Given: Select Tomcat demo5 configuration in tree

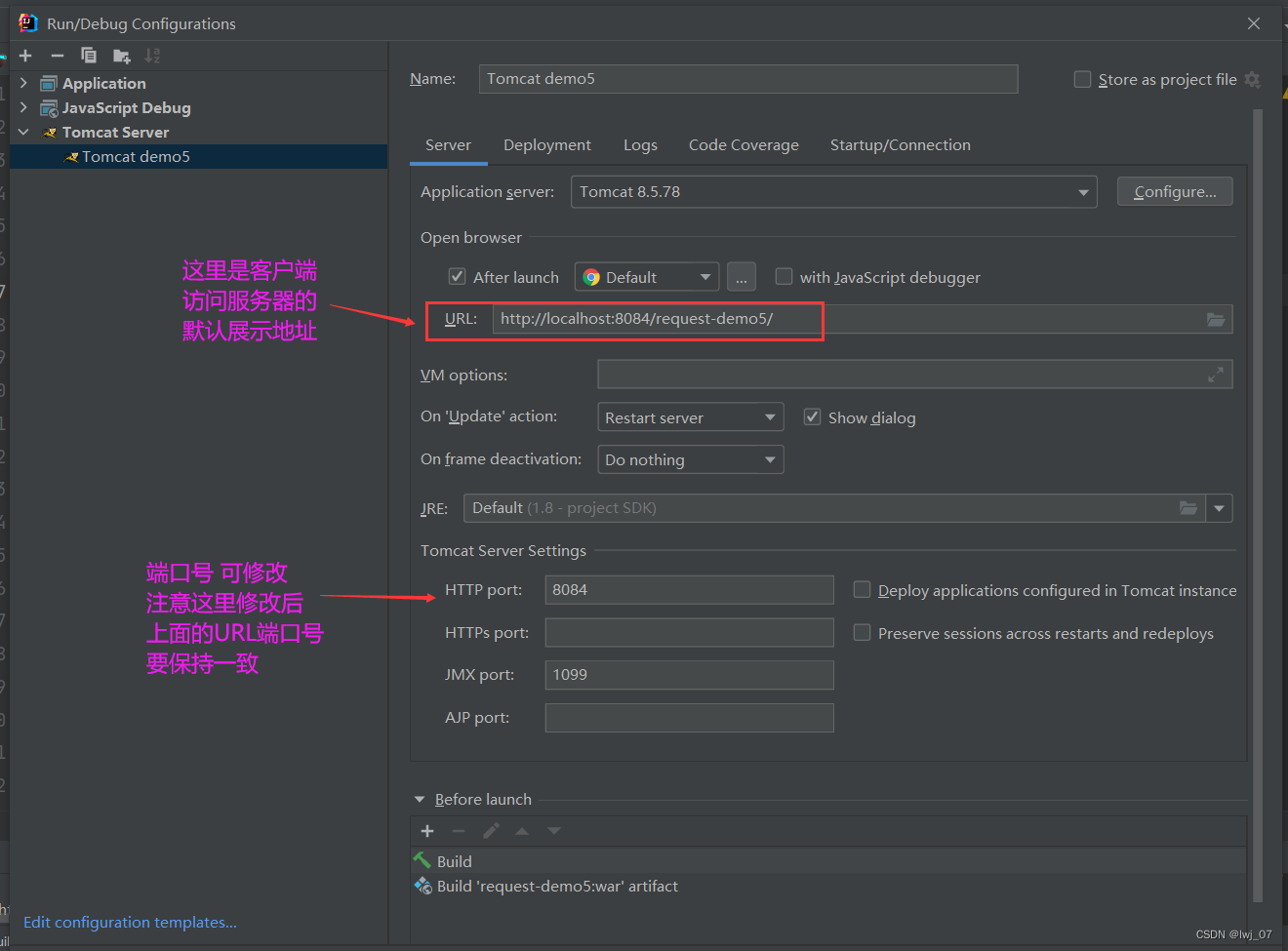Looking at the screenshot, I should 199,156.
